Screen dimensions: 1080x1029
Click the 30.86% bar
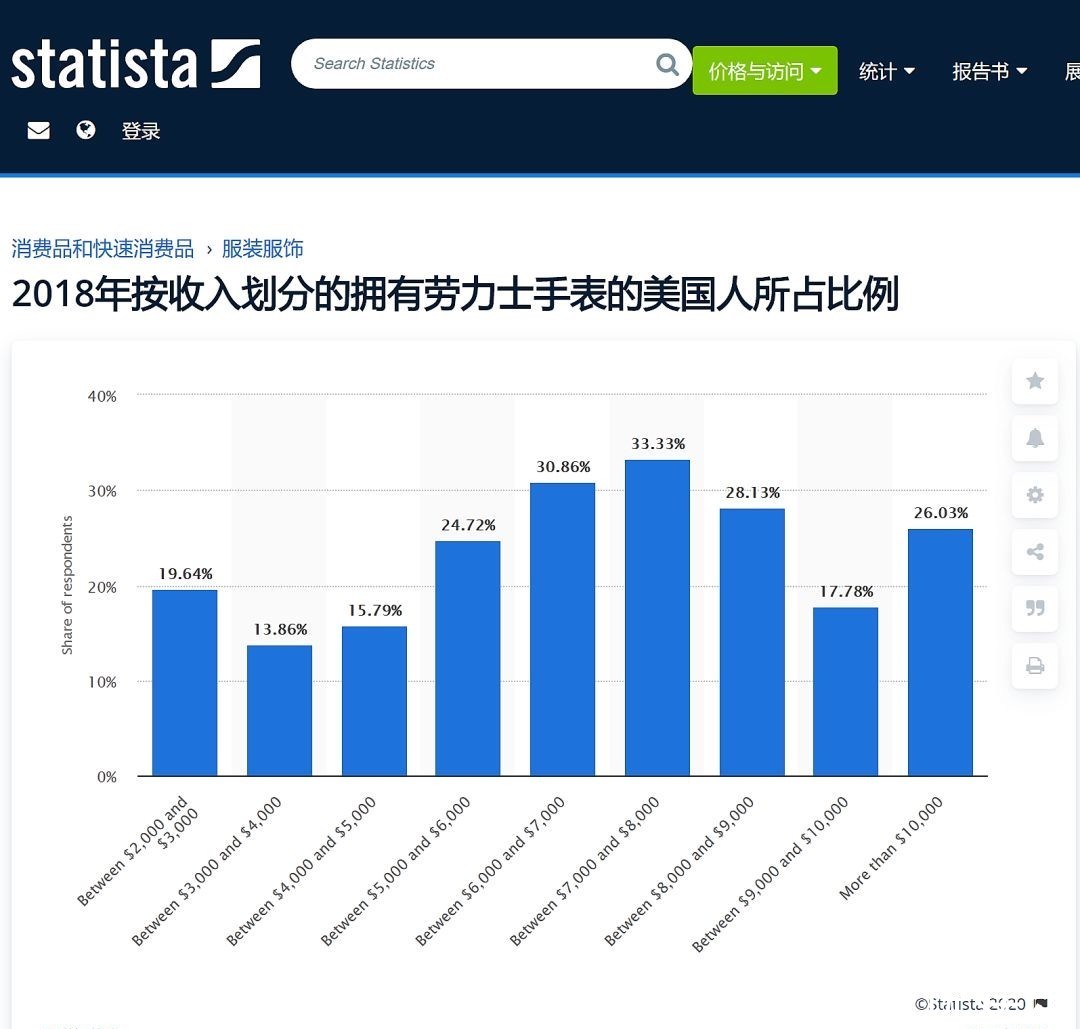click(x=563, y=630)
